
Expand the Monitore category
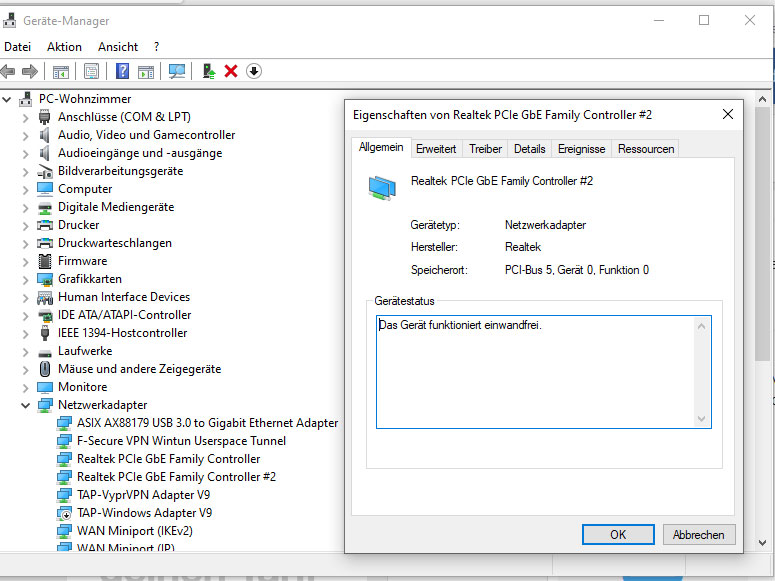[25, 387]
